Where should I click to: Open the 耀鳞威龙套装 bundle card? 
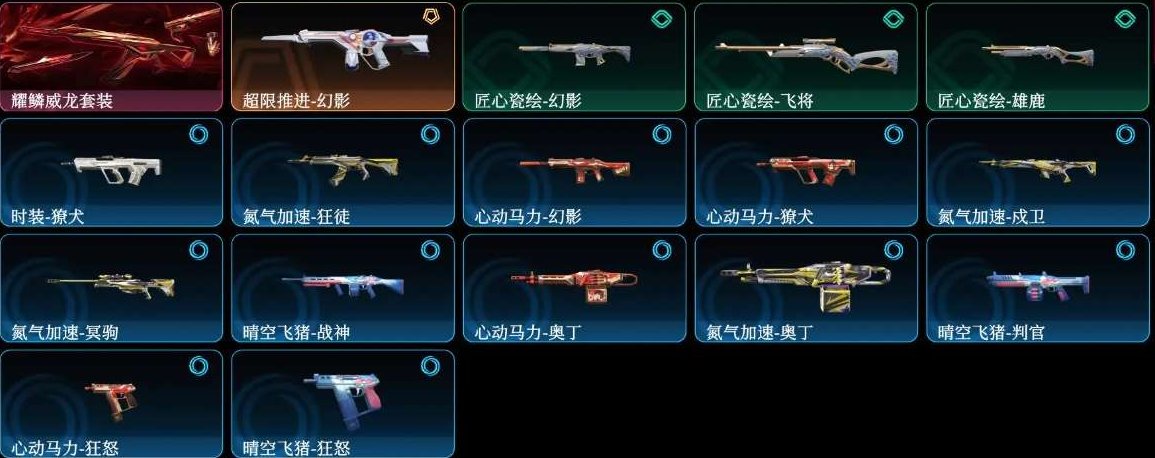pos(111,57)
